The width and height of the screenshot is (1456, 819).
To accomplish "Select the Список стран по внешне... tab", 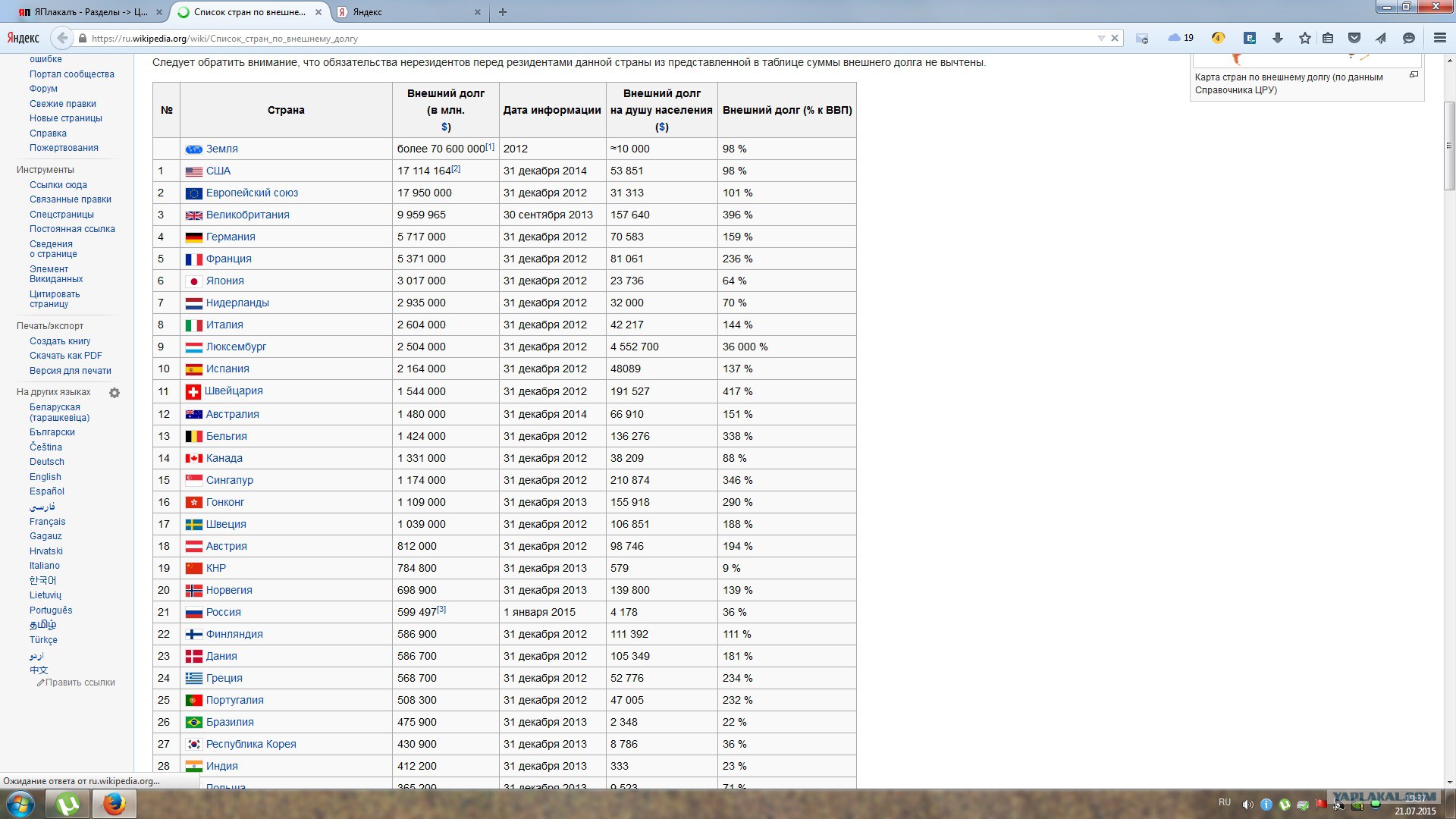I will tap(249, 12).
